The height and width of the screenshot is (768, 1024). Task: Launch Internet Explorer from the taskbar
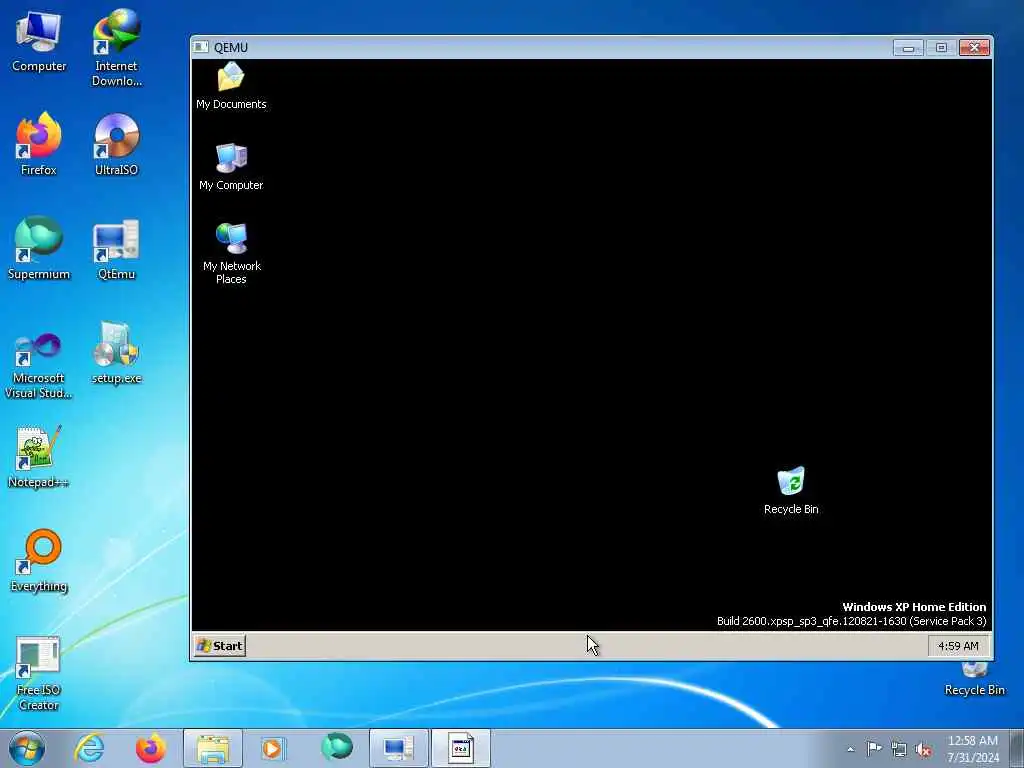point(89,748)
